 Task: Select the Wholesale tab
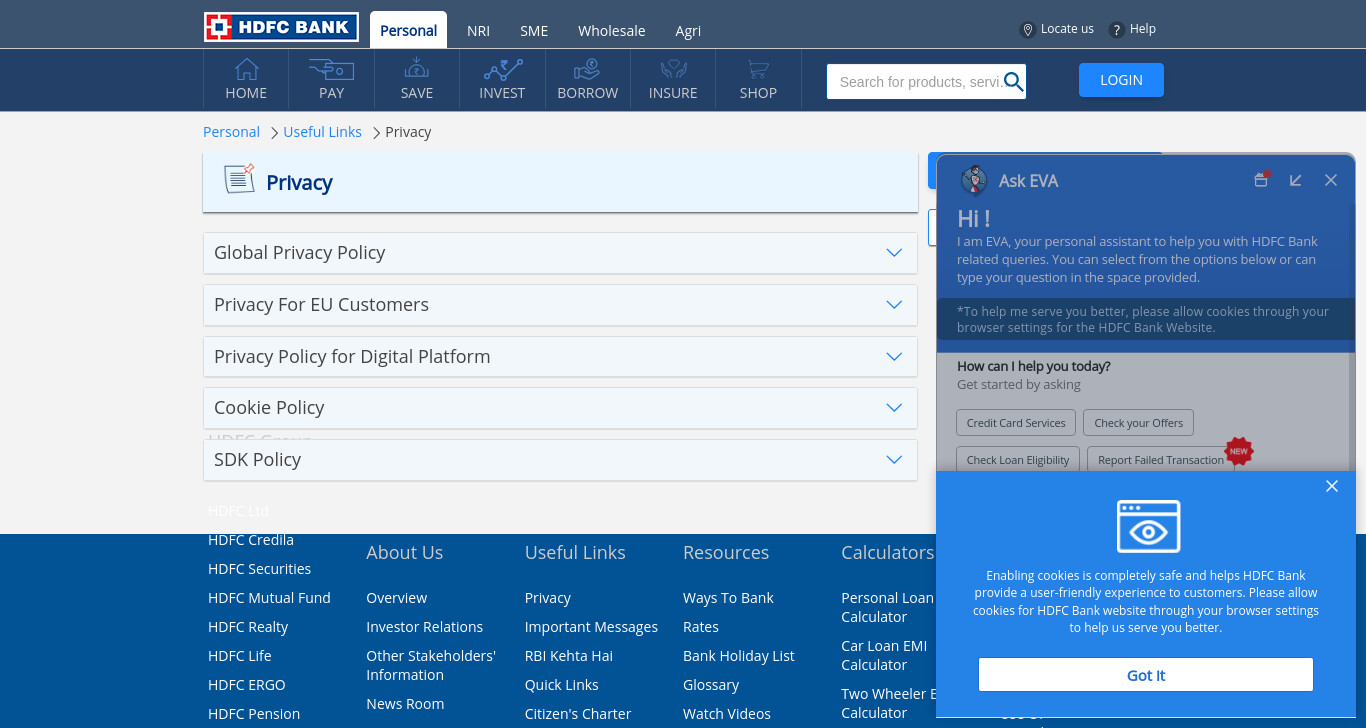click(x=611, y=31)
